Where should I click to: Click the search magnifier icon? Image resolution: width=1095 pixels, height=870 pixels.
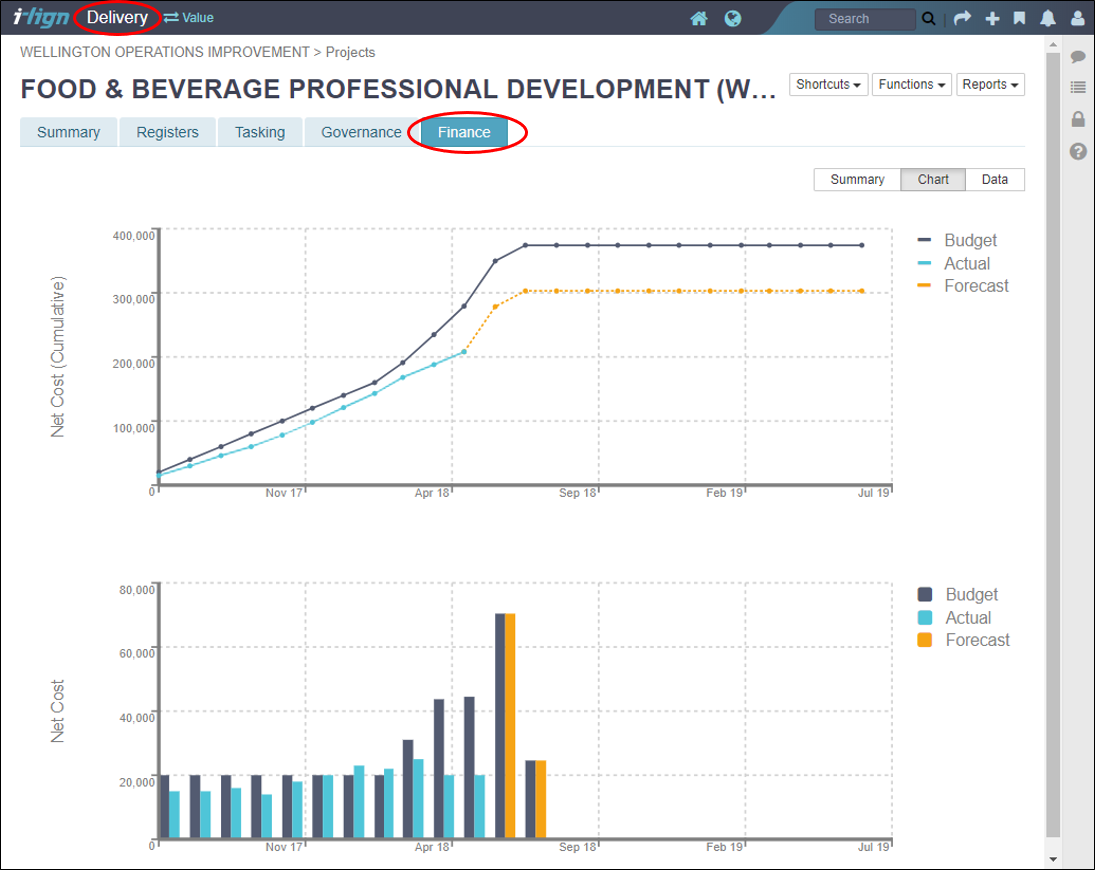pyautogui.click(x=929, y=19)
